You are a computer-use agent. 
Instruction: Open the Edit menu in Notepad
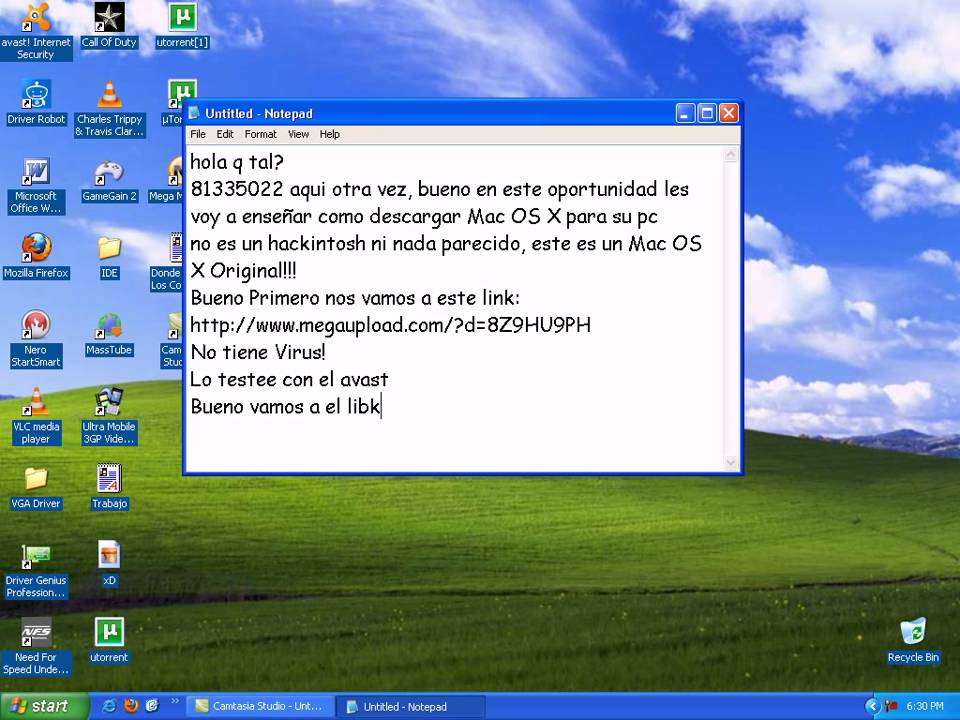pyautogui.click(x=225, y=134)
